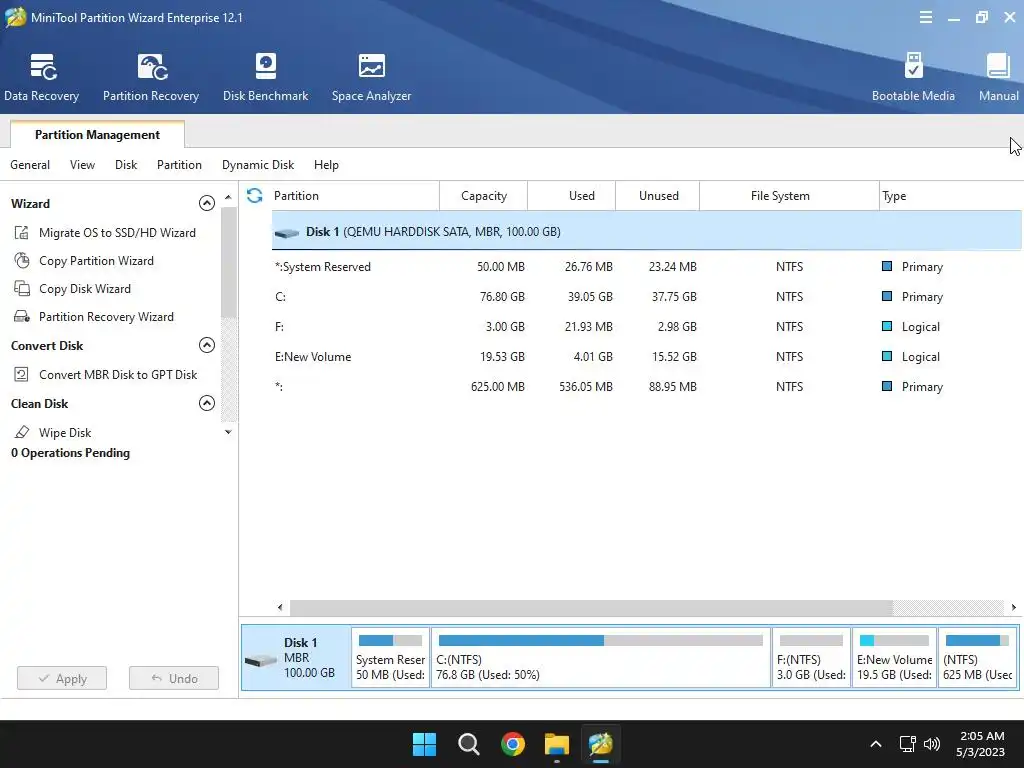Start Copy Disk Wizard

[85, 289]
